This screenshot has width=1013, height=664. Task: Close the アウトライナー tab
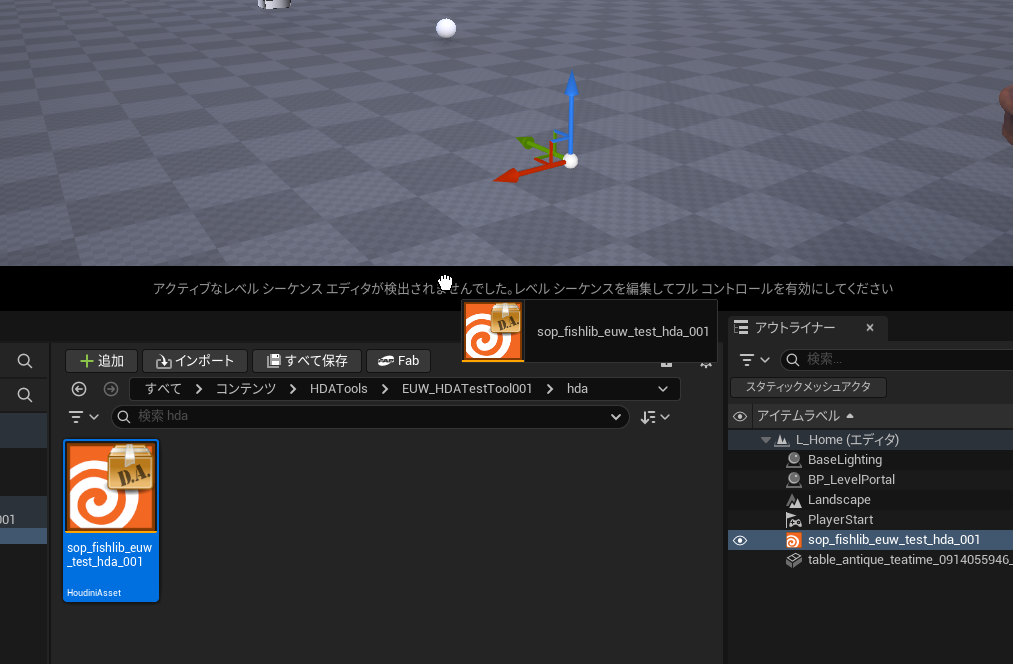point(870,327)
